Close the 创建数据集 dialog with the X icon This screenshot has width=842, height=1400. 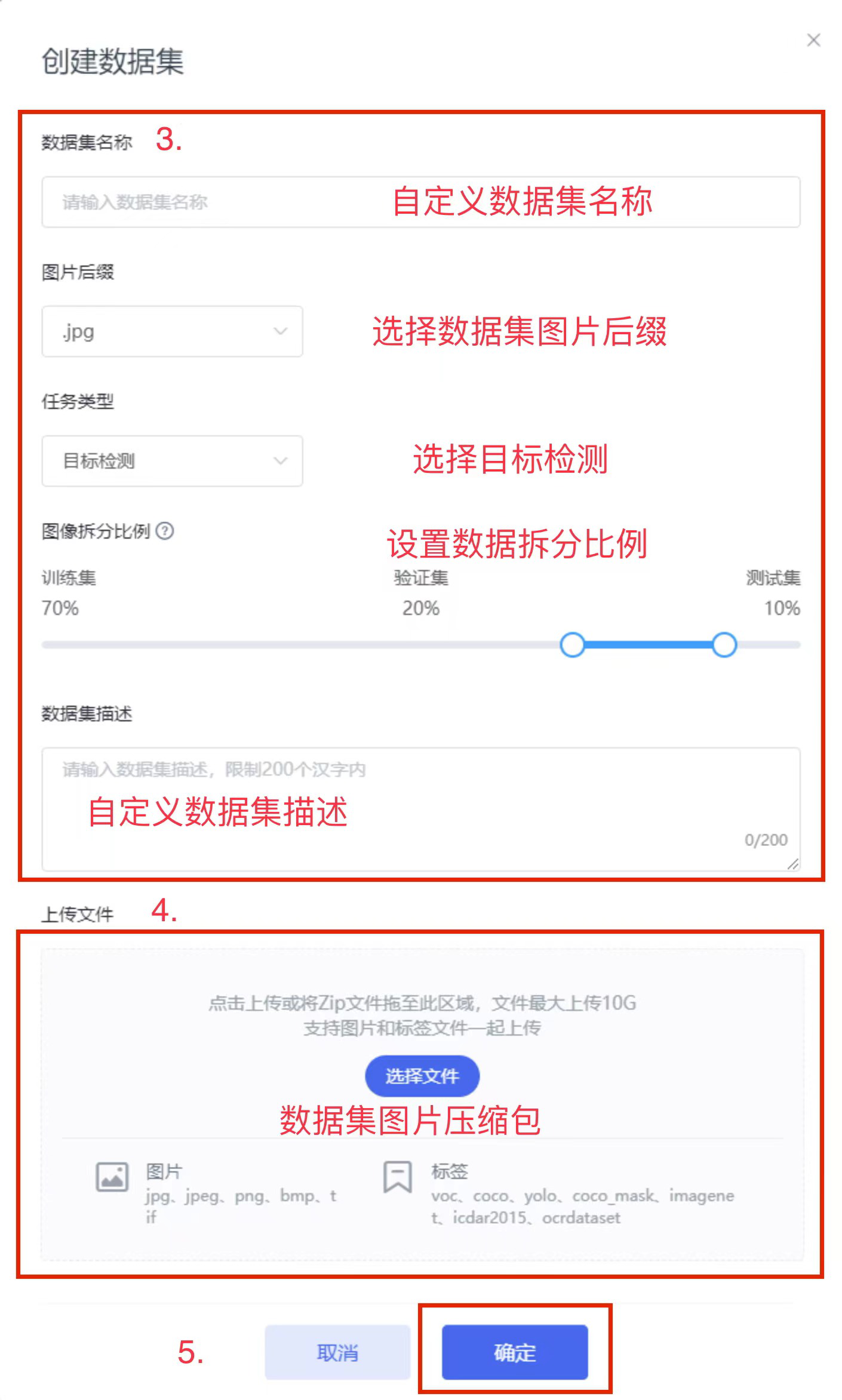tap(813, 40)
